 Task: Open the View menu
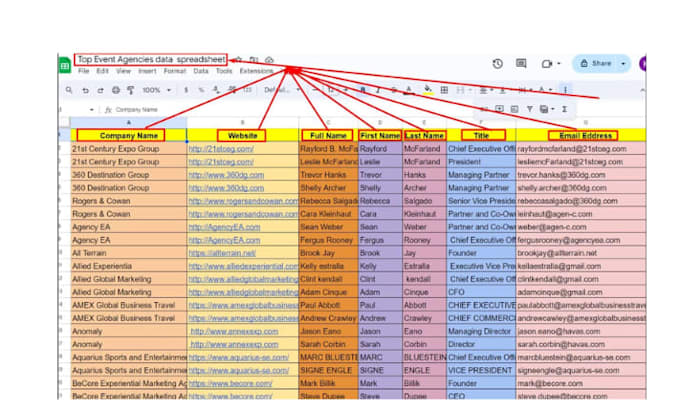(x=123, y=71)
